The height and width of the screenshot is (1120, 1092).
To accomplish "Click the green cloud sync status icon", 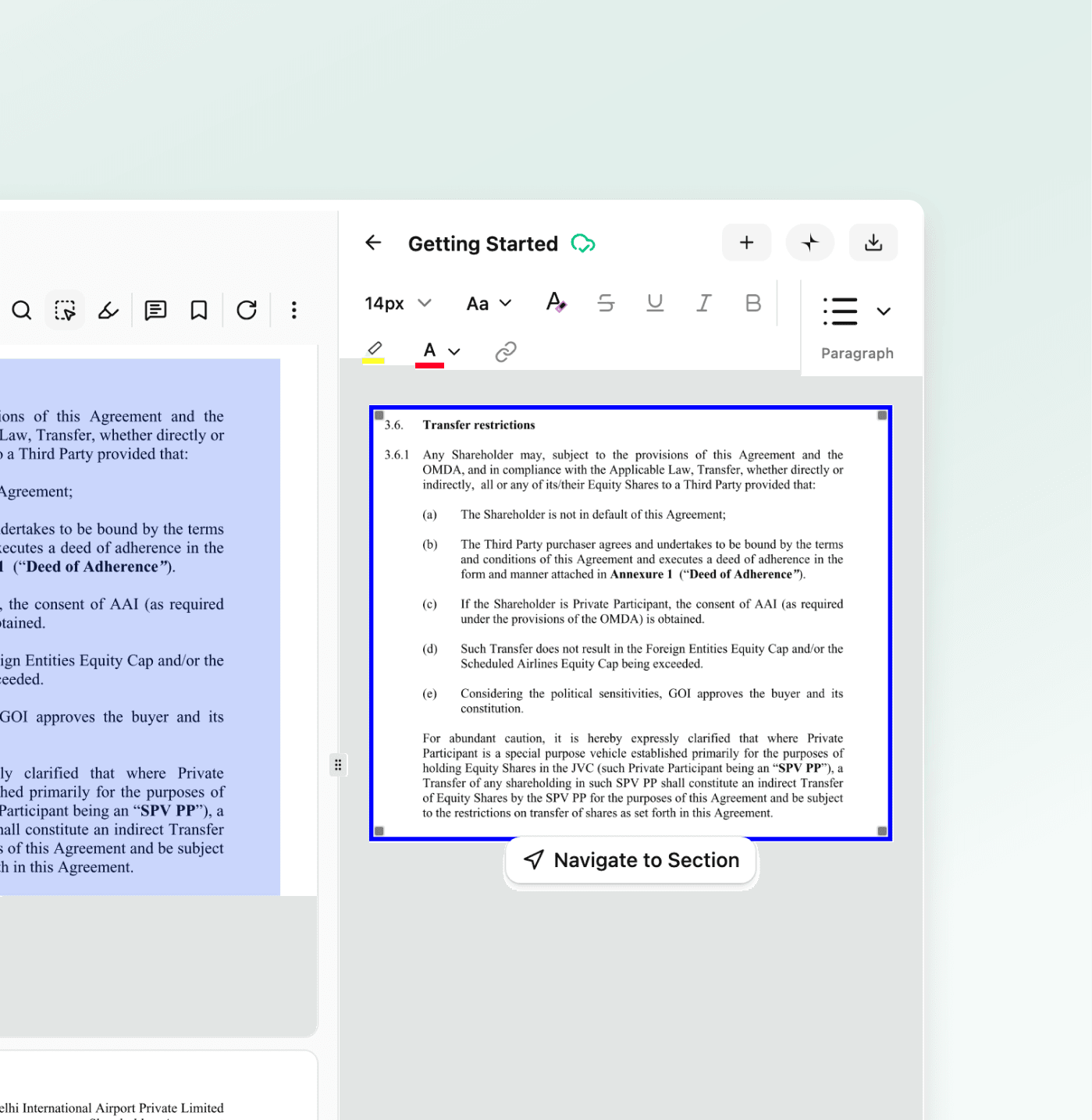I will click(x=583, y=244).
